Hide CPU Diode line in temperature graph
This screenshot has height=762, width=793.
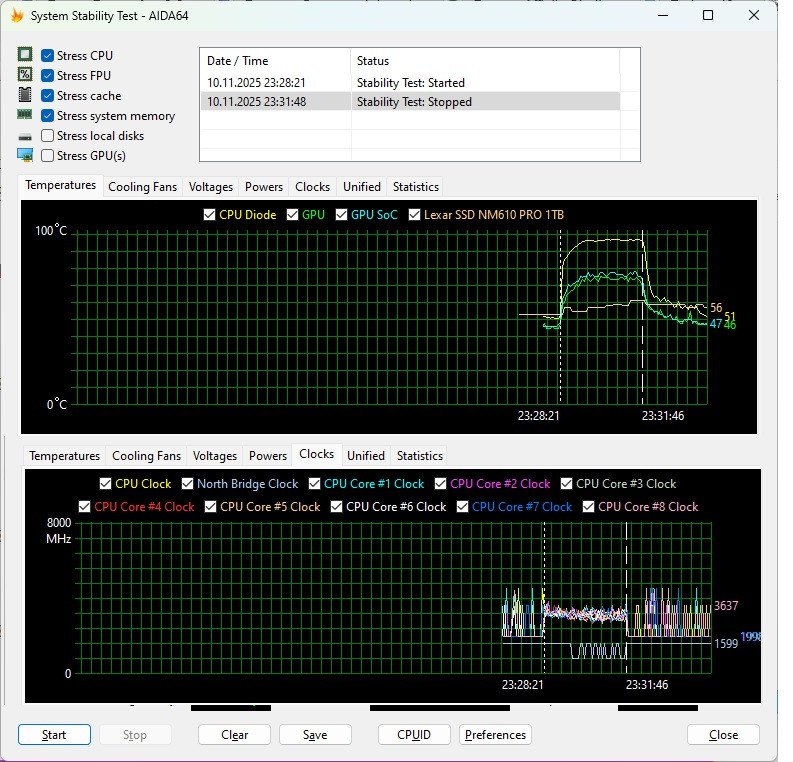[x=209, y=215]
